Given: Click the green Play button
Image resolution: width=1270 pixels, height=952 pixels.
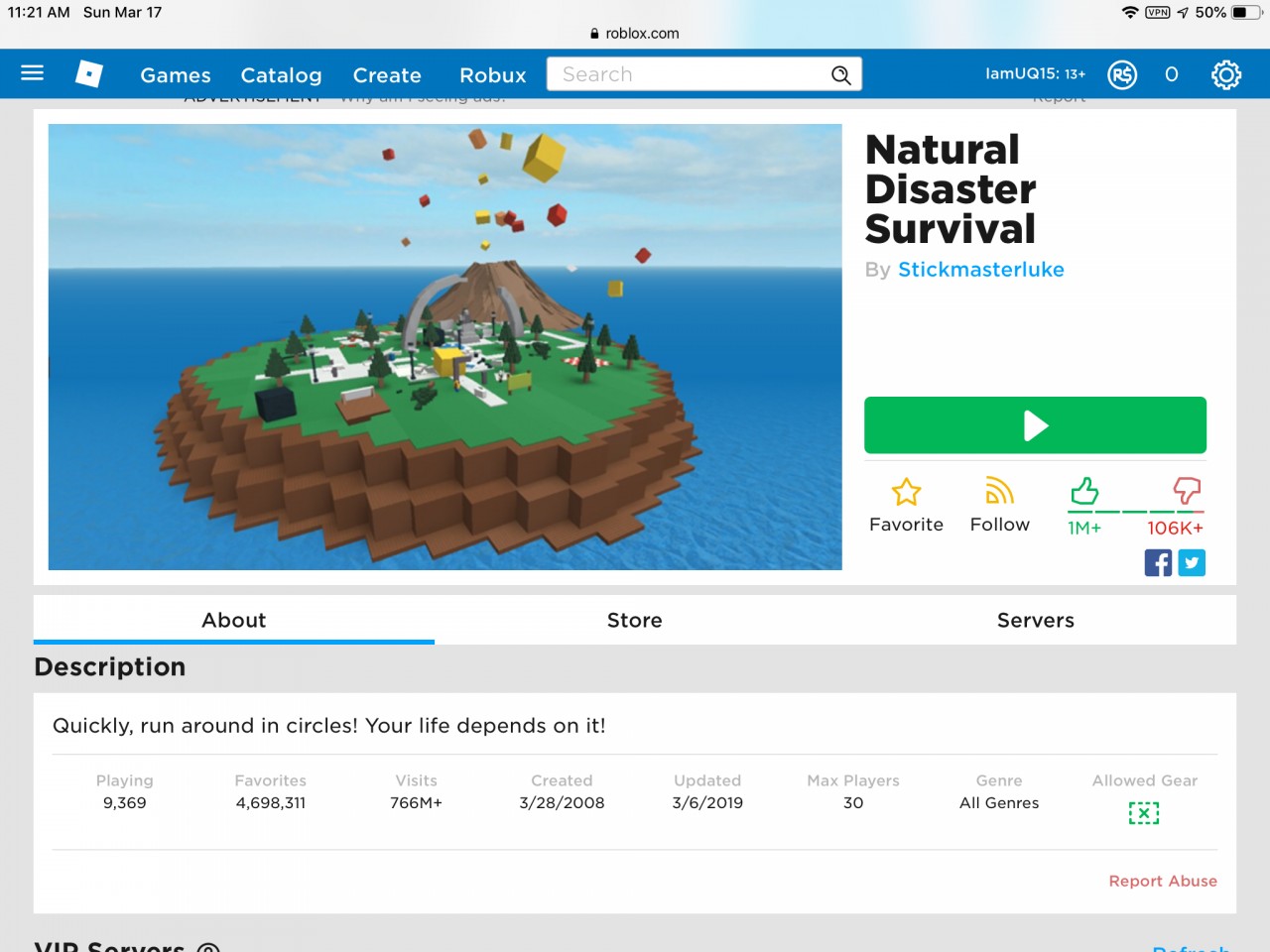Looking at the screenshot, I should [1035, 425].
